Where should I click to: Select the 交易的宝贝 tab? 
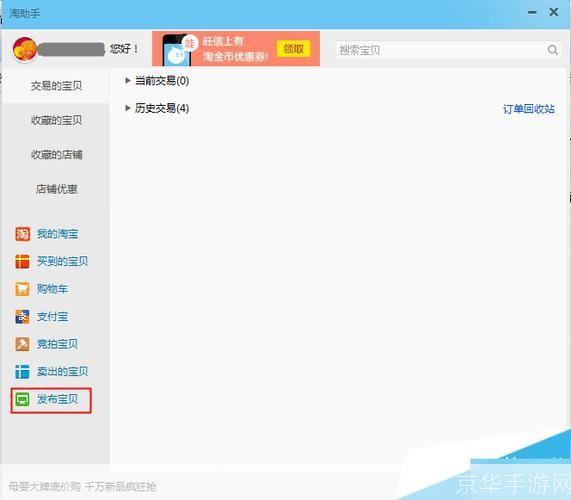(56, 86)
